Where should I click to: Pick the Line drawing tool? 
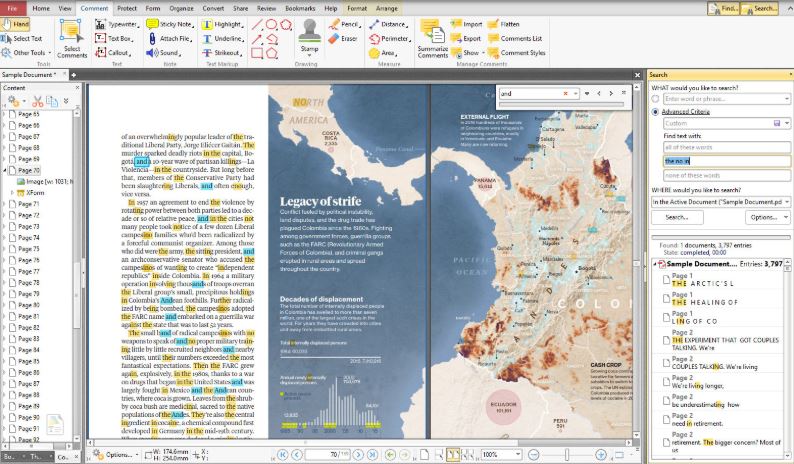pos(257,24)
